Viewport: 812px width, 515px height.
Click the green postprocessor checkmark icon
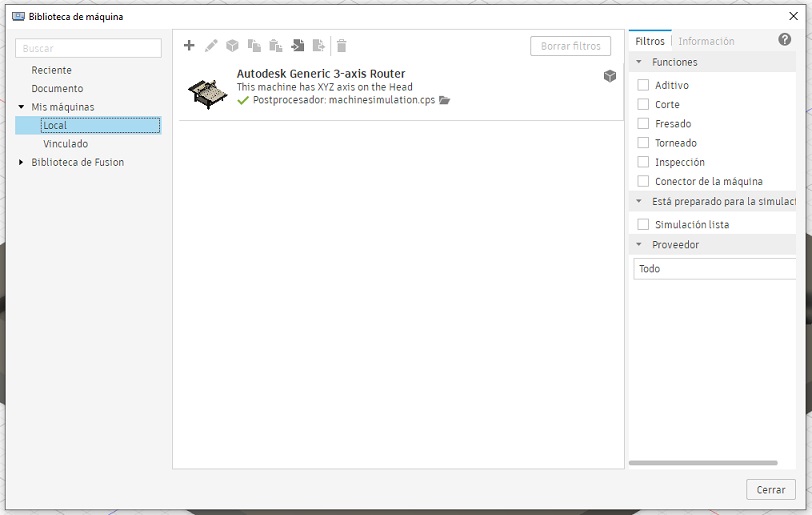[243, 100]
